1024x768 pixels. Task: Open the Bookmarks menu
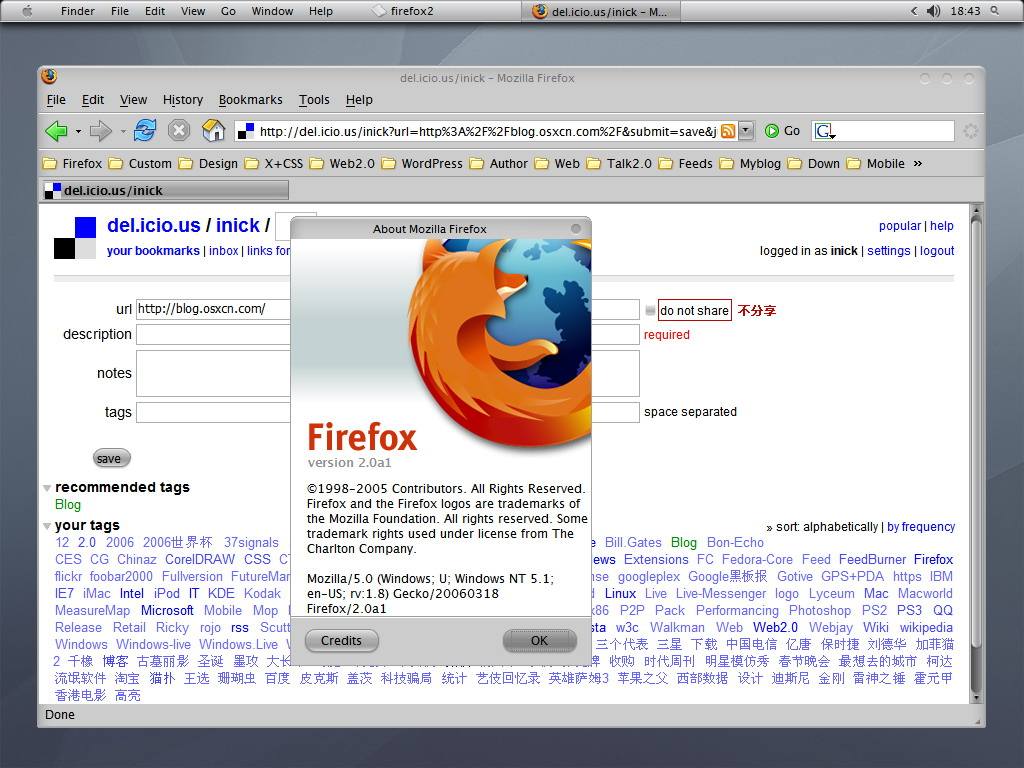250,100
